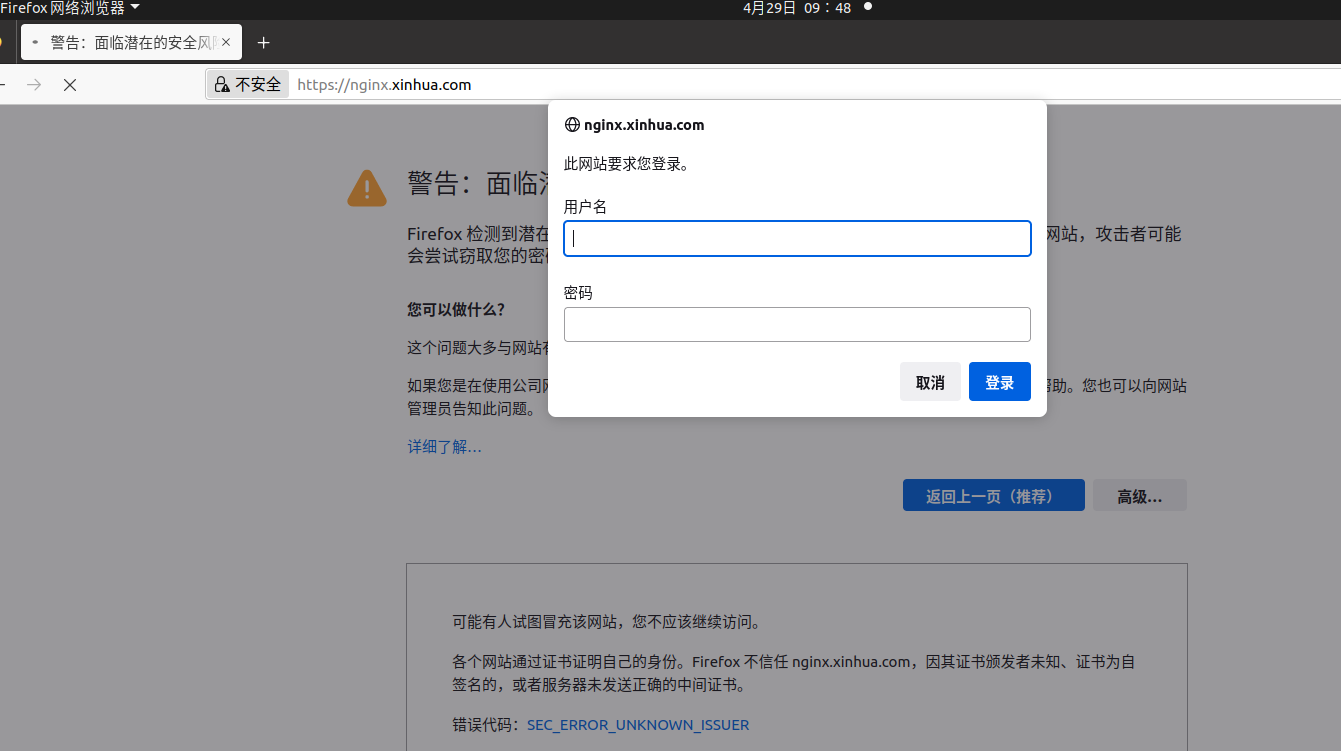Viewport: 1341px width, 751px height.
Task: Click the nginx.xinhua.com dialog title text
Action: tap(644, 125)
